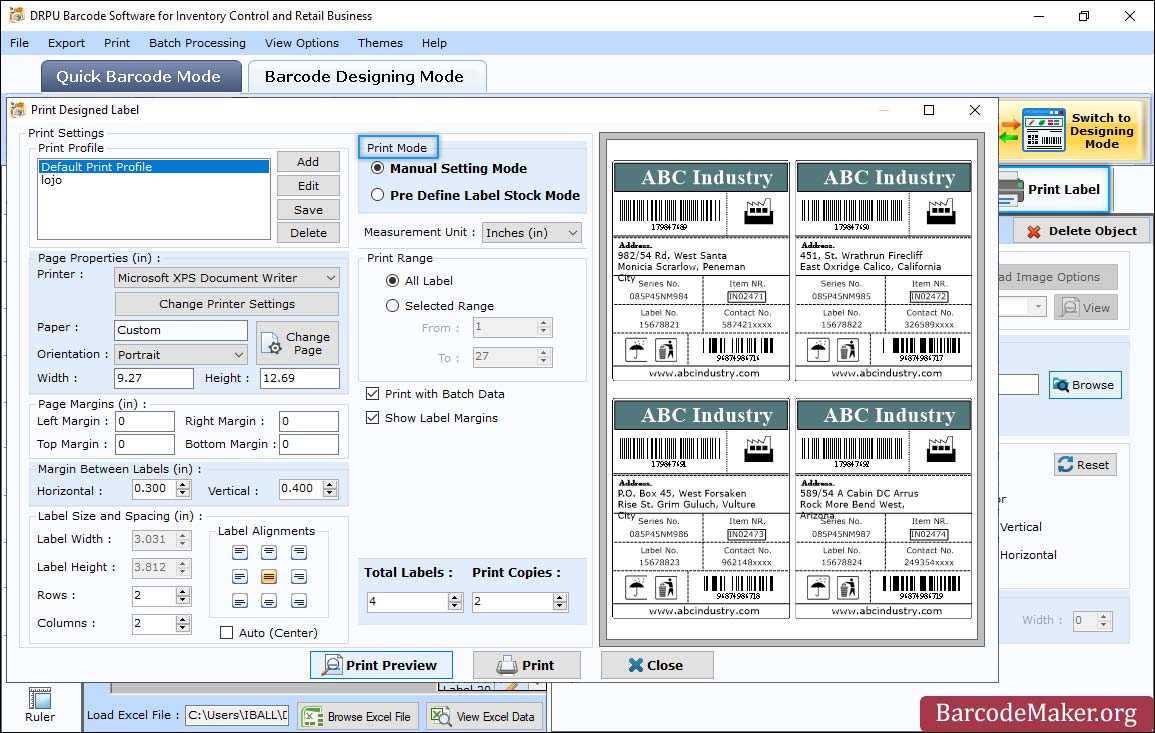This screenshot has width=1155, height=733.
Task: Click the page Width input field
Action: pyautogui.click(x=154, y=378)
